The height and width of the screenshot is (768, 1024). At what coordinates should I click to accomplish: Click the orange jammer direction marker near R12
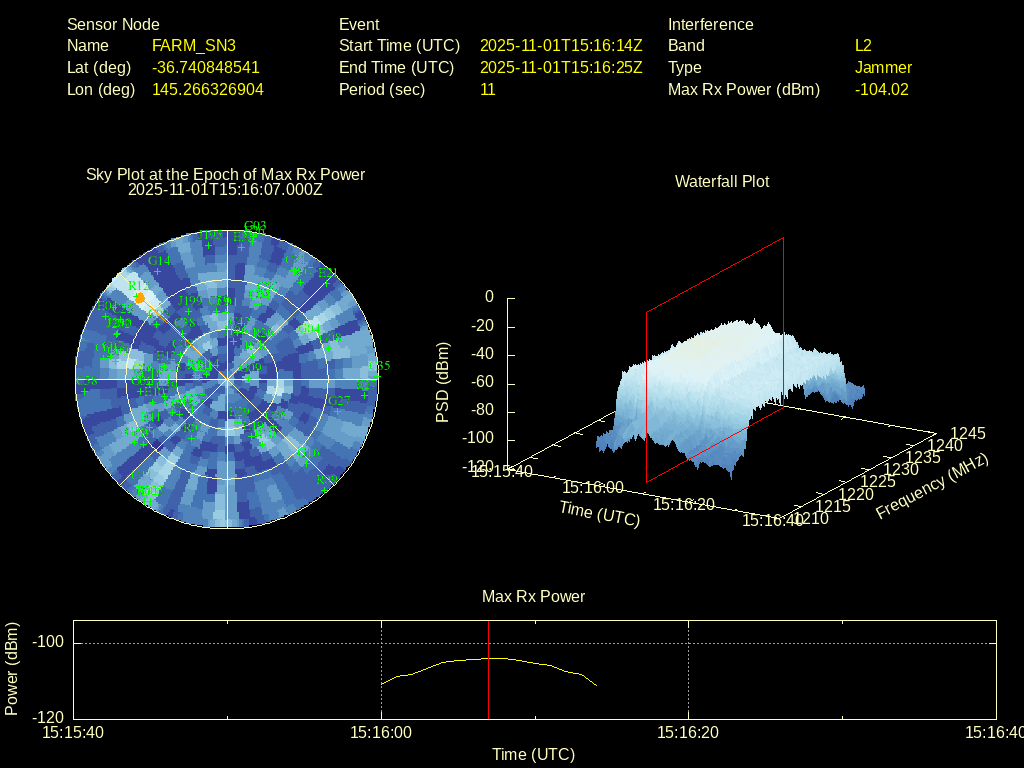coord(140,298)
